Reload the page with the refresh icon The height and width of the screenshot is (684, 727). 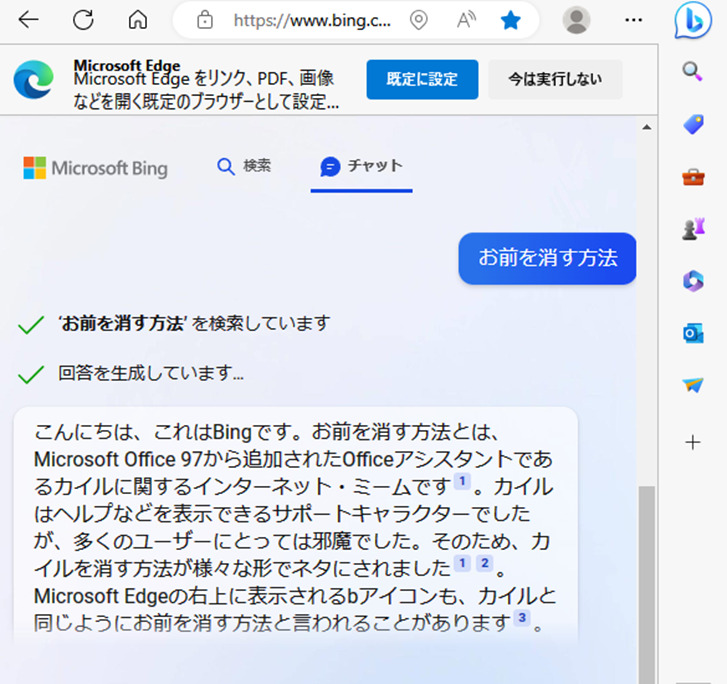pyautogui.click(x=83, y=20)
